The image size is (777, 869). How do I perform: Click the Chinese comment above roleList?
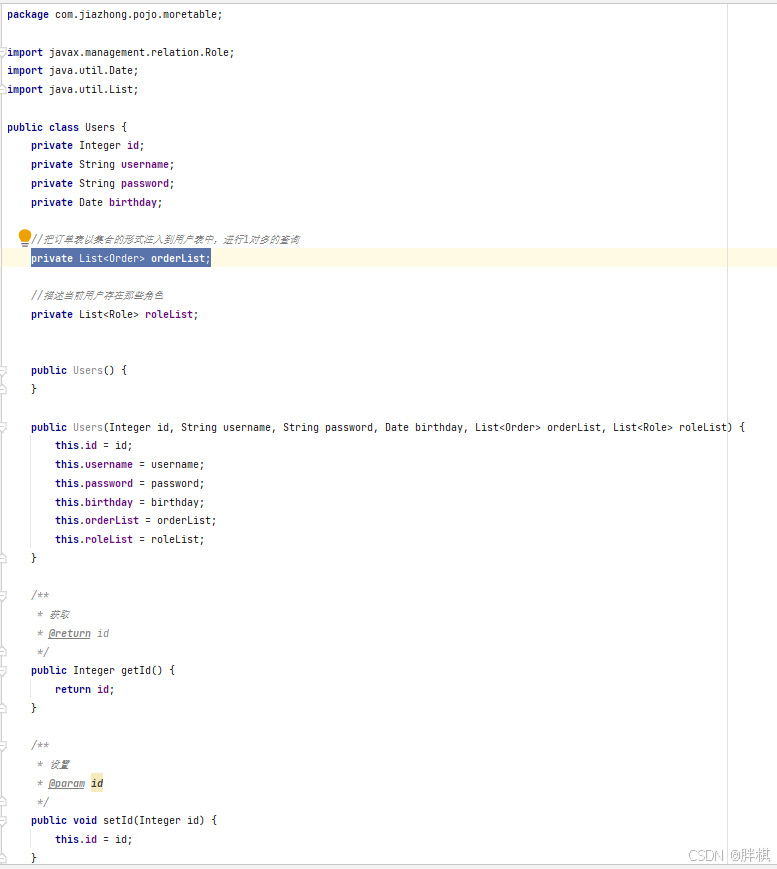(x=97, y=295)
